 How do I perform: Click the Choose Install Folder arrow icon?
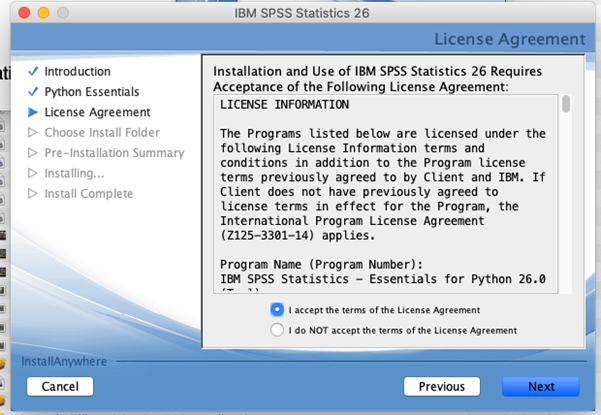[x=33, y=133]
